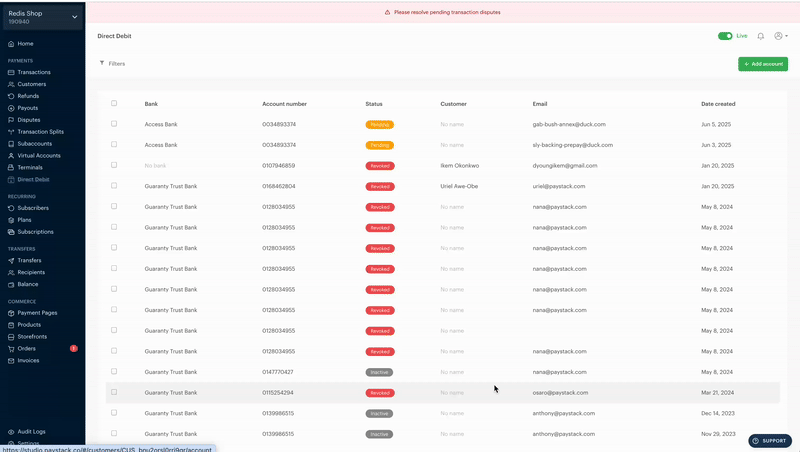Go to the Customers page

32,84
